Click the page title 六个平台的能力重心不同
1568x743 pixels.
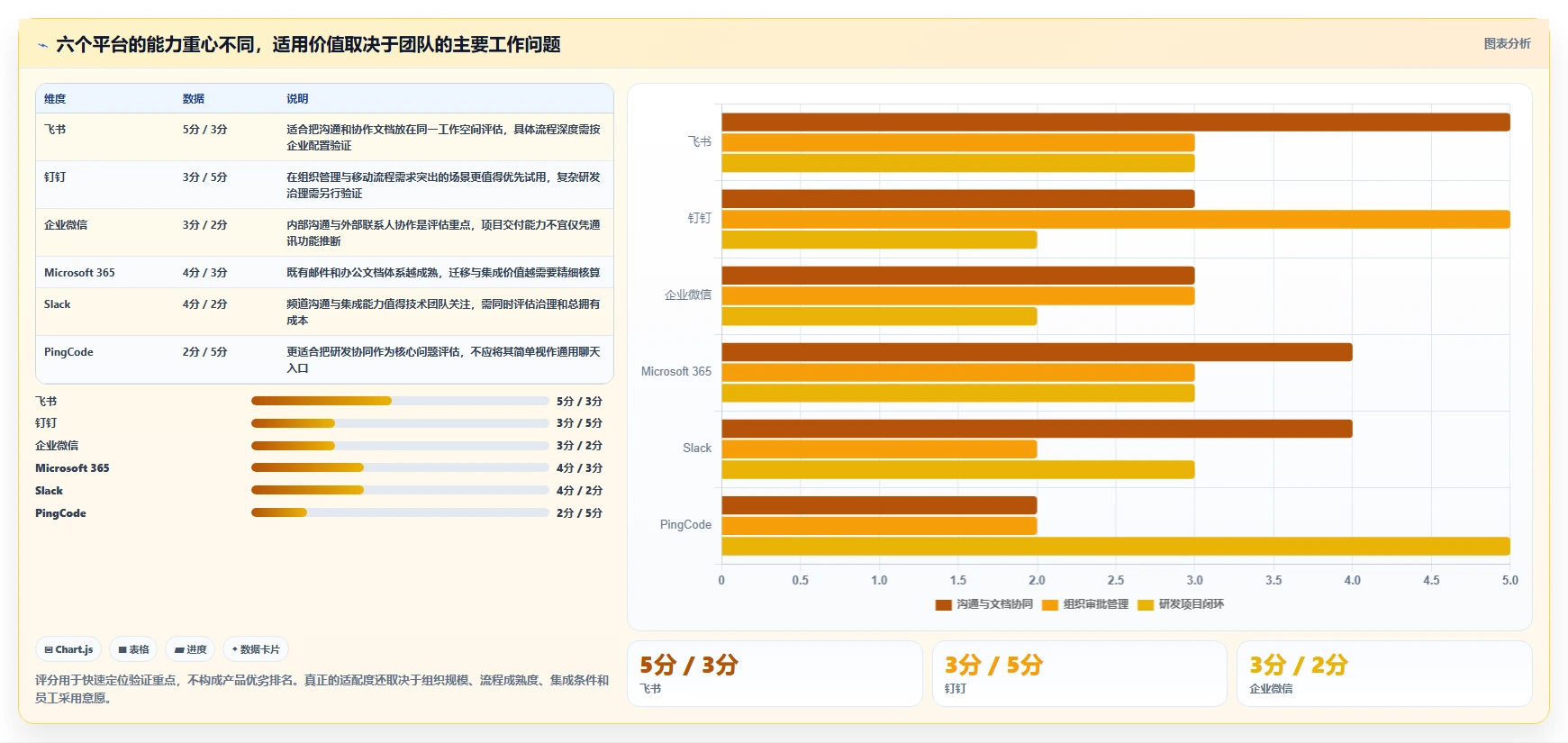[x=308, y=45]
